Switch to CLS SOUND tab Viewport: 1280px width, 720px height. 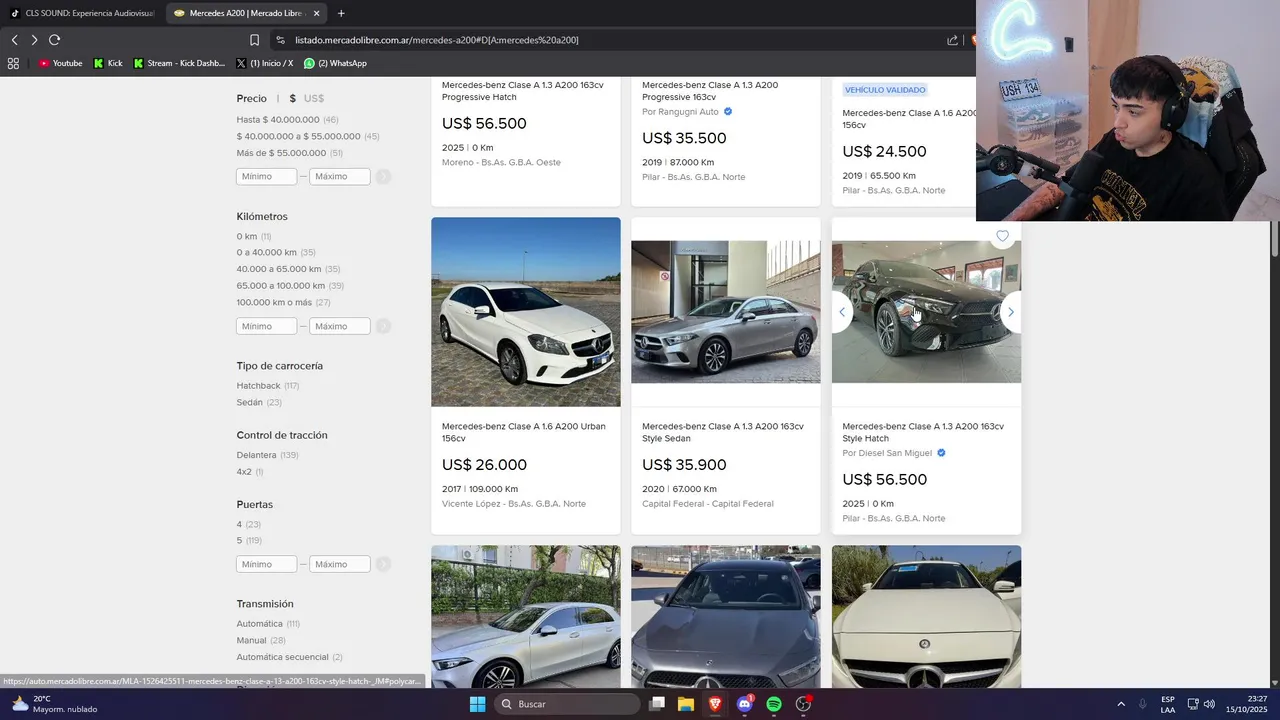pyautogui.click(x=82, y=13)
